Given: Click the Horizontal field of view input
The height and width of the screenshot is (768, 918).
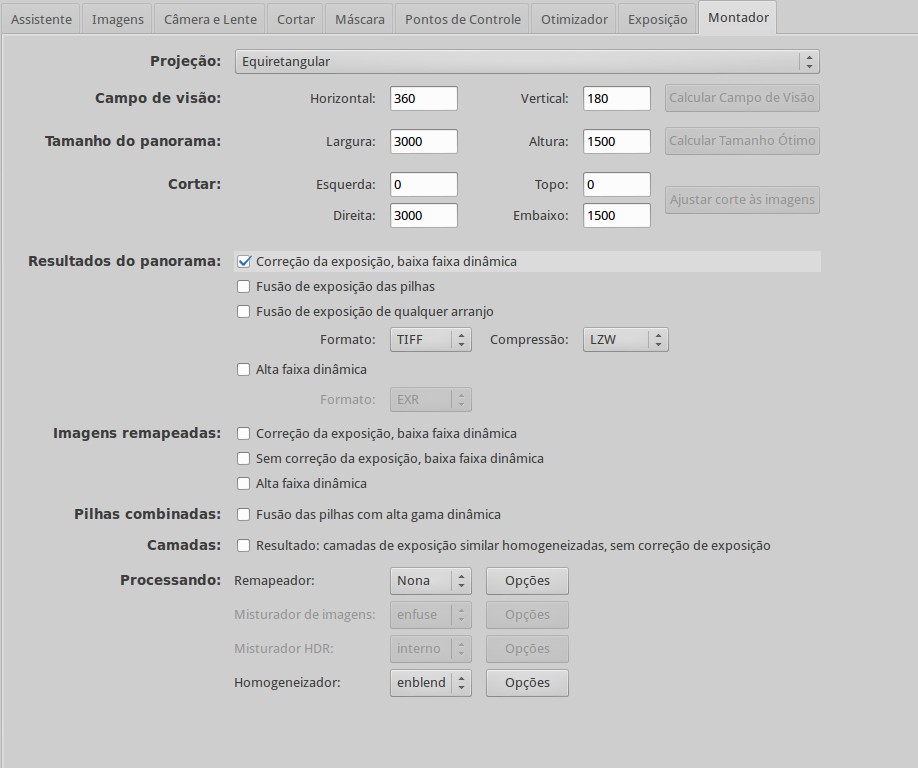Looking at the screenshot, I should click(424, 99).
